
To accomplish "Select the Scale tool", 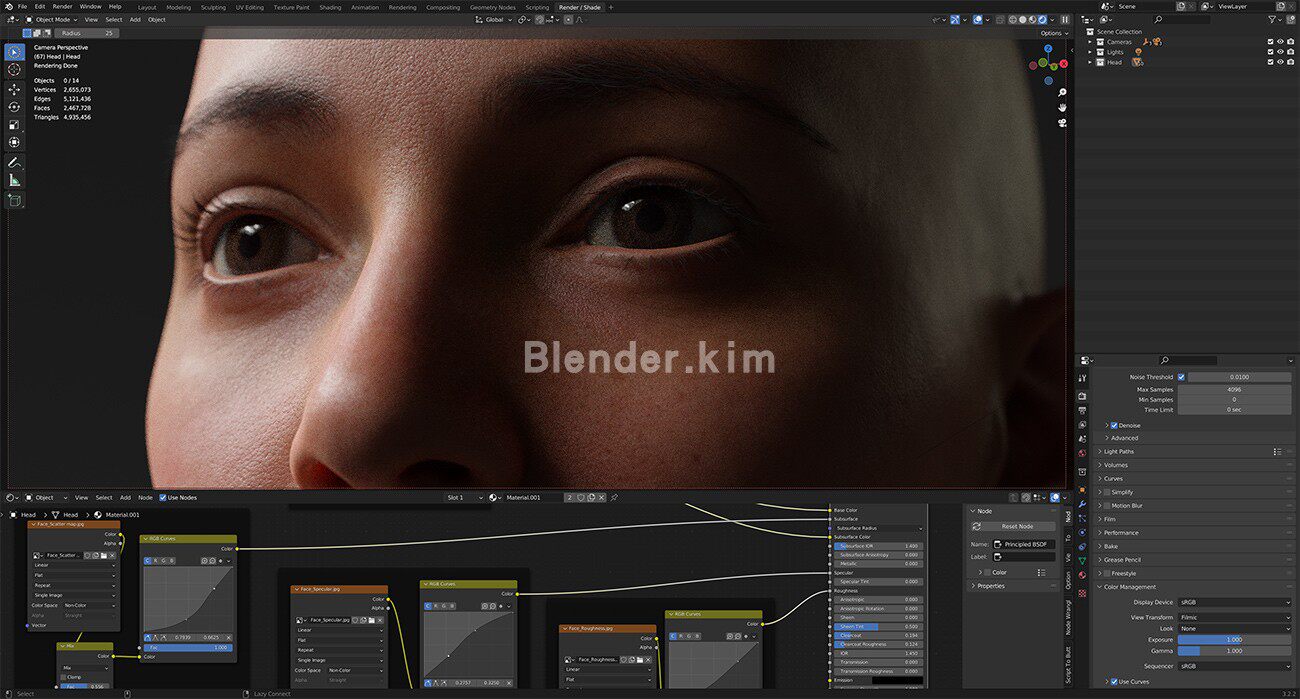I will pyautogui.click(x=14, y=125).
